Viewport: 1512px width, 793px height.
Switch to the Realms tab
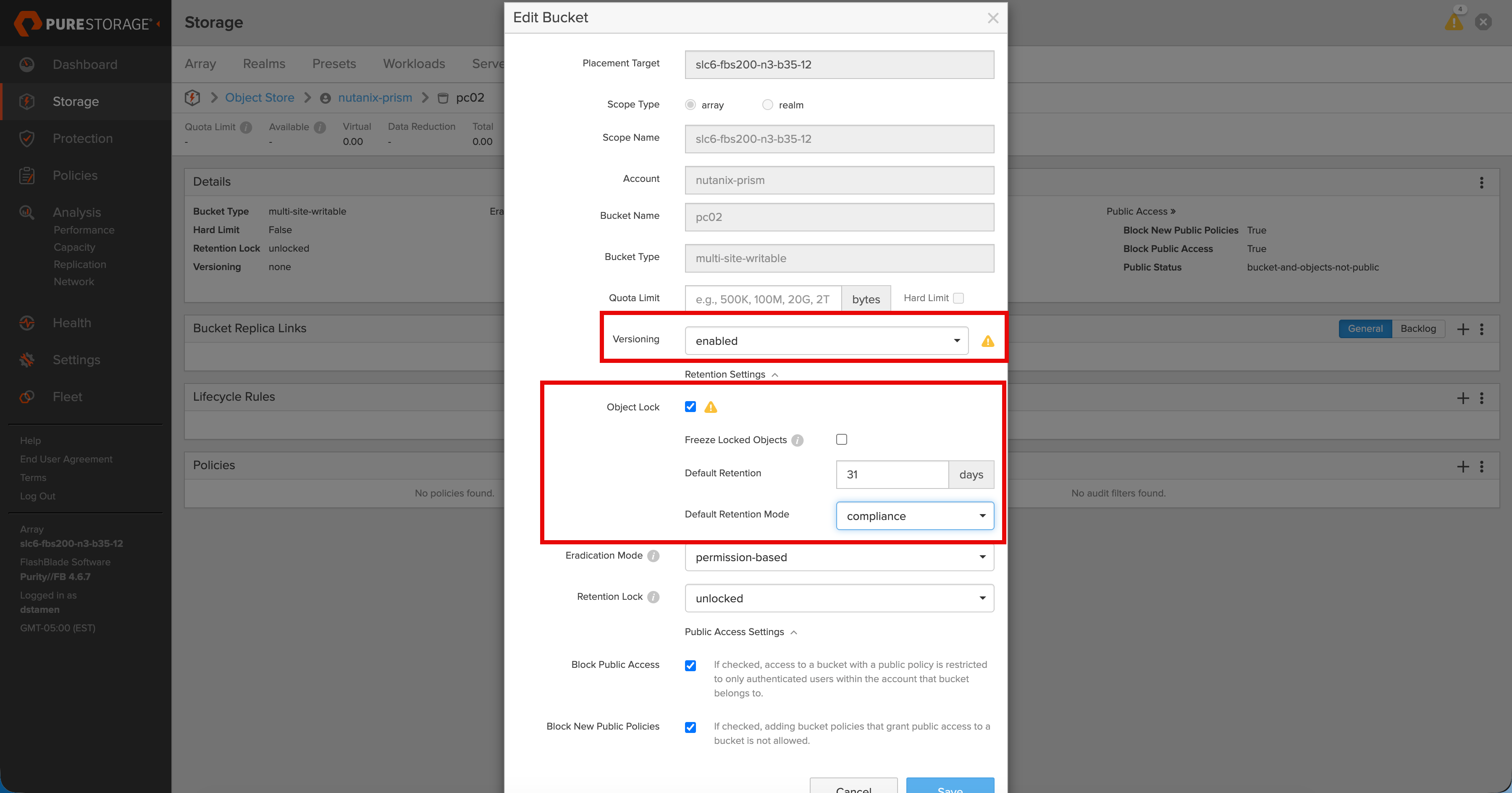point(263,64)
